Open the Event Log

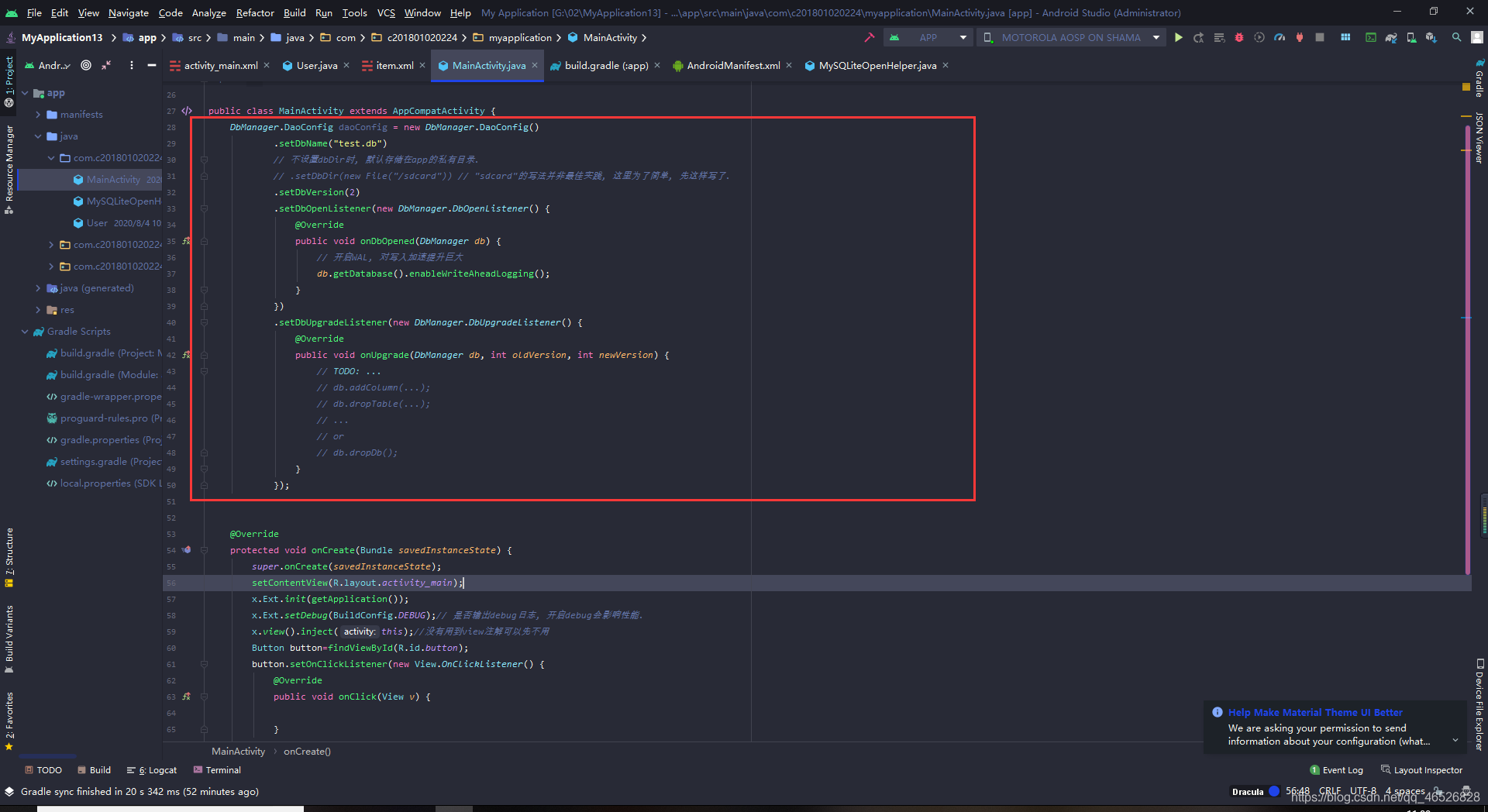pos(1336,770)
